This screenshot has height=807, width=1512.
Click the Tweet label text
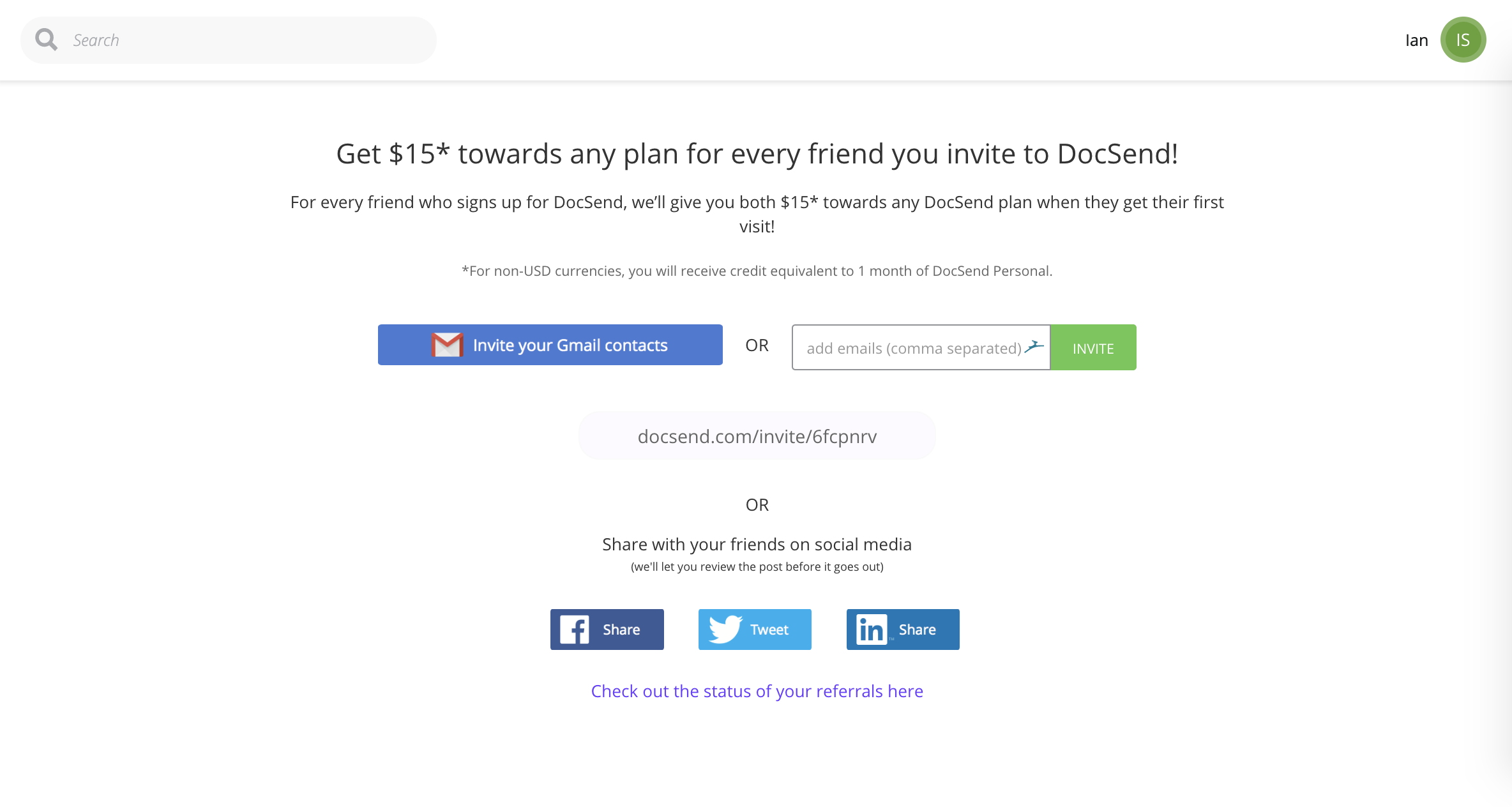tap(769, 629)
